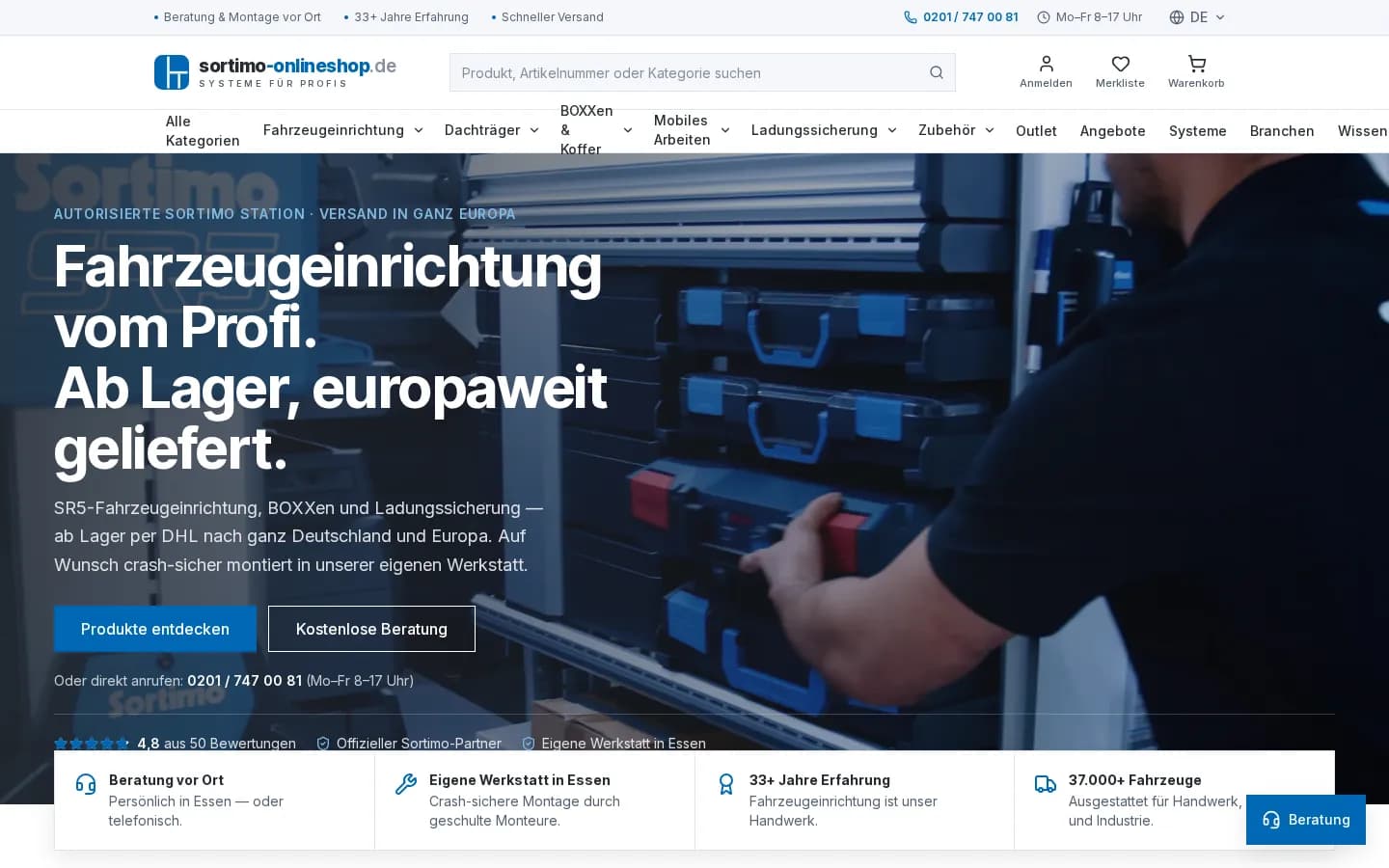Click the Sortimo Onlineshop logo

pos(275,72)
